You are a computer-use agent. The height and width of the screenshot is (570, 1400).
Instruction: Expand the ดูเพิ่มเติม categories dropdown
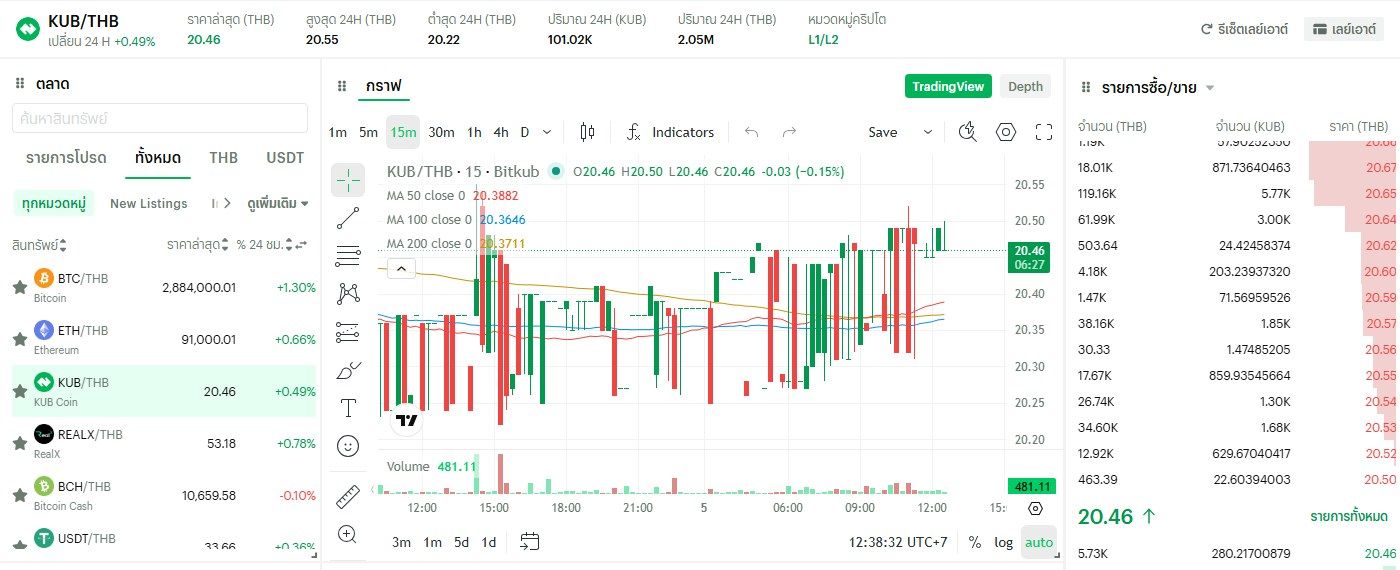(278, 203)
